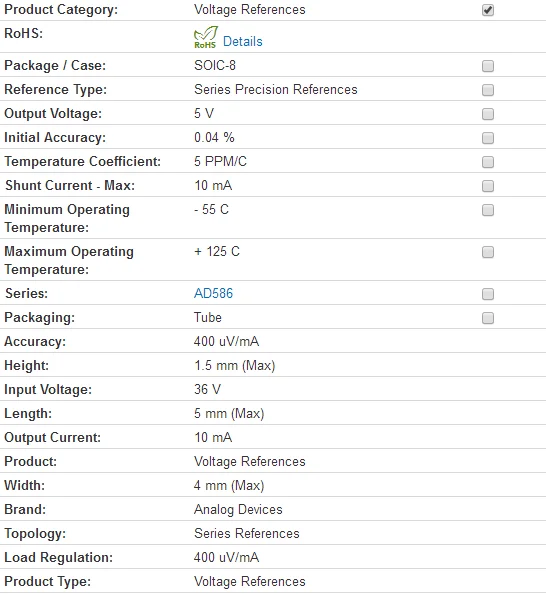This screenshot has height=594, width=546.
Task: Click the Output Current 10 mA value
Action: click(x=213, y=438)
